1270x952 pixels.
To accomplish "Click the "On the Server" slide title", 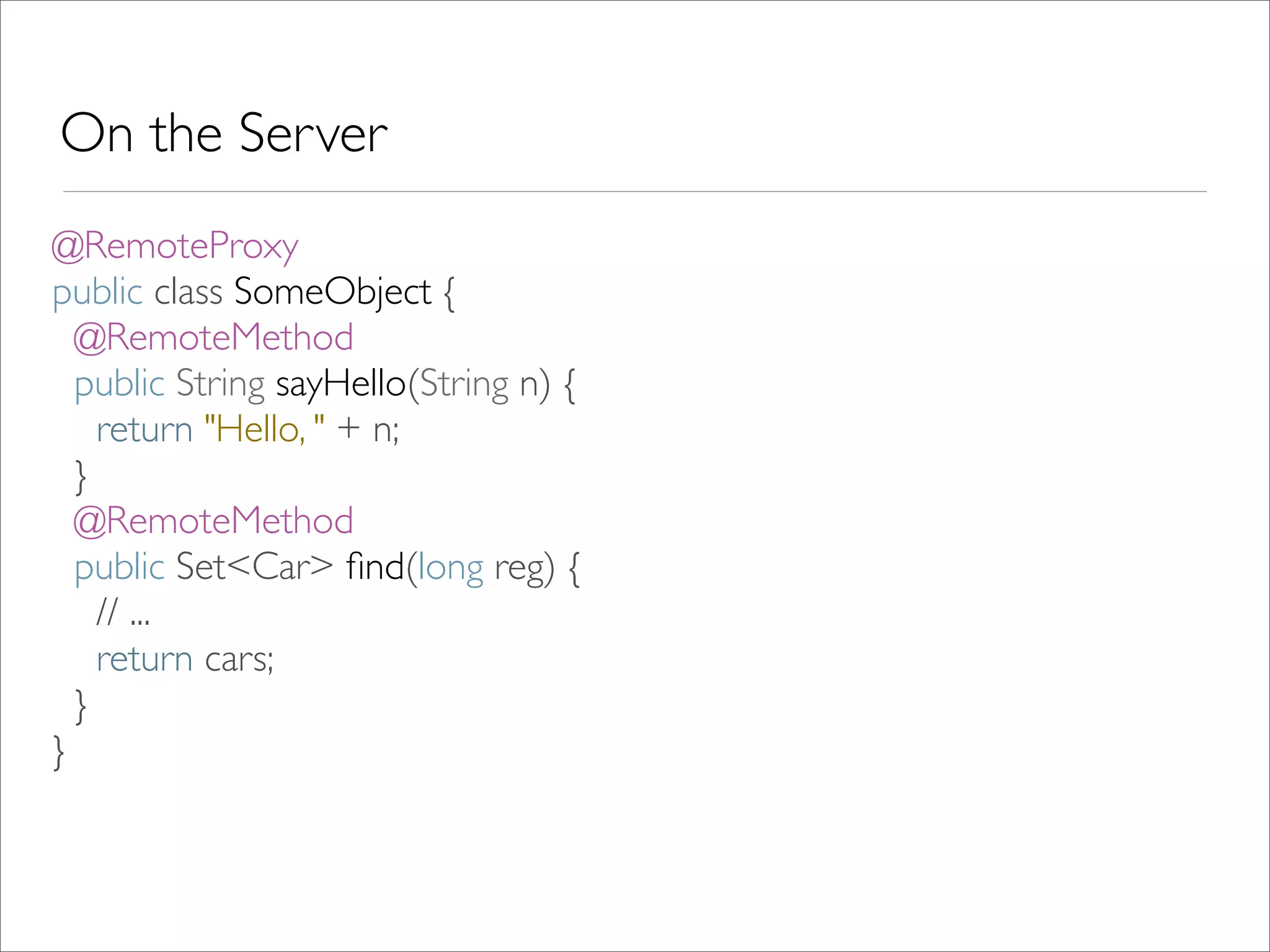I will tap(224, 133).
